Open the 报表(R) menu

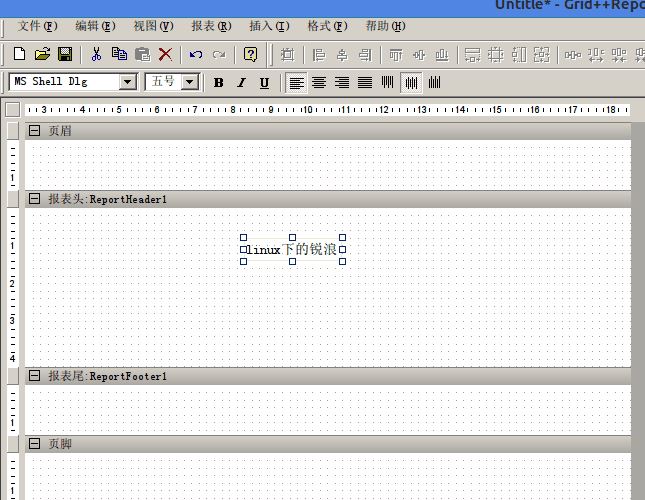coord(211,26)
